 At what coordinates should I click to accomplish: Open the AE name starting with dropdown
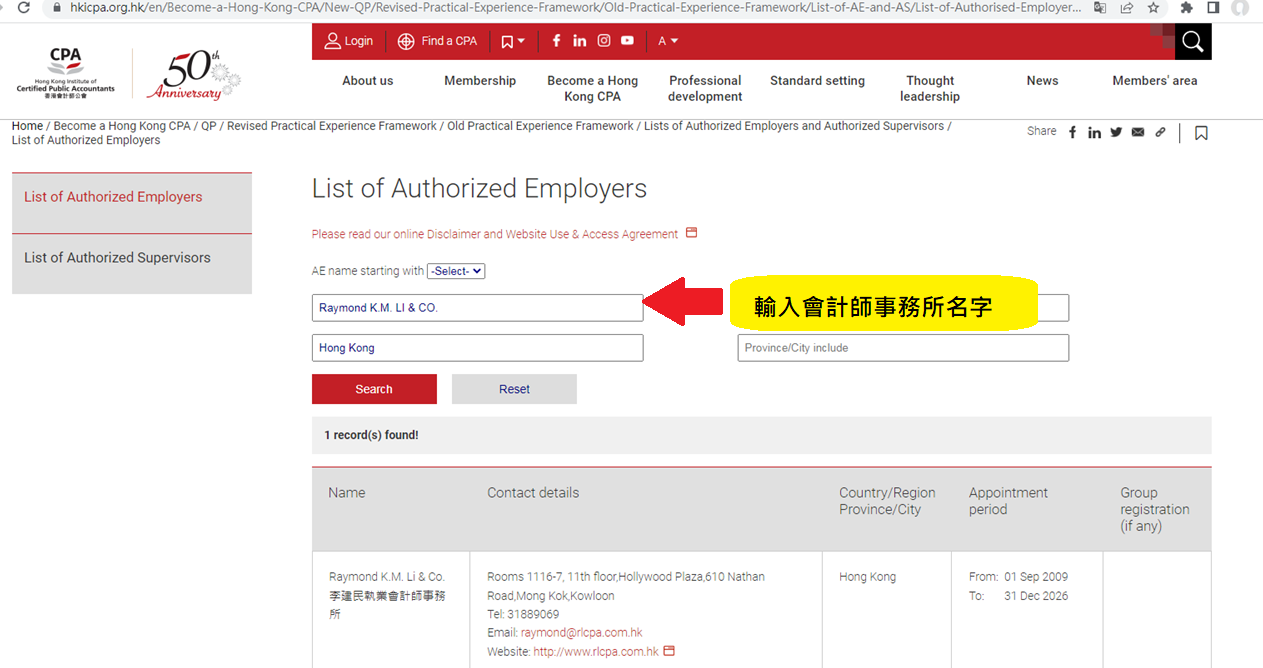[456, 271]
